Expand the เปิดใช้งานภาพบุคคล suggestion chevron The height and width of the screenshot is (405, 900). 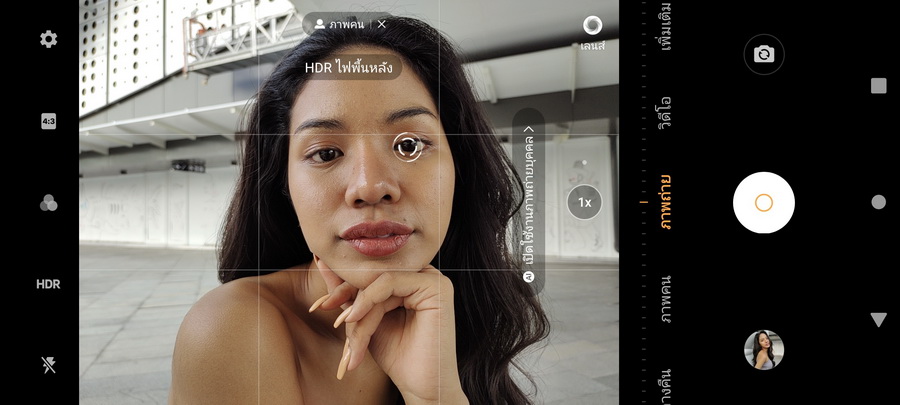529,129
